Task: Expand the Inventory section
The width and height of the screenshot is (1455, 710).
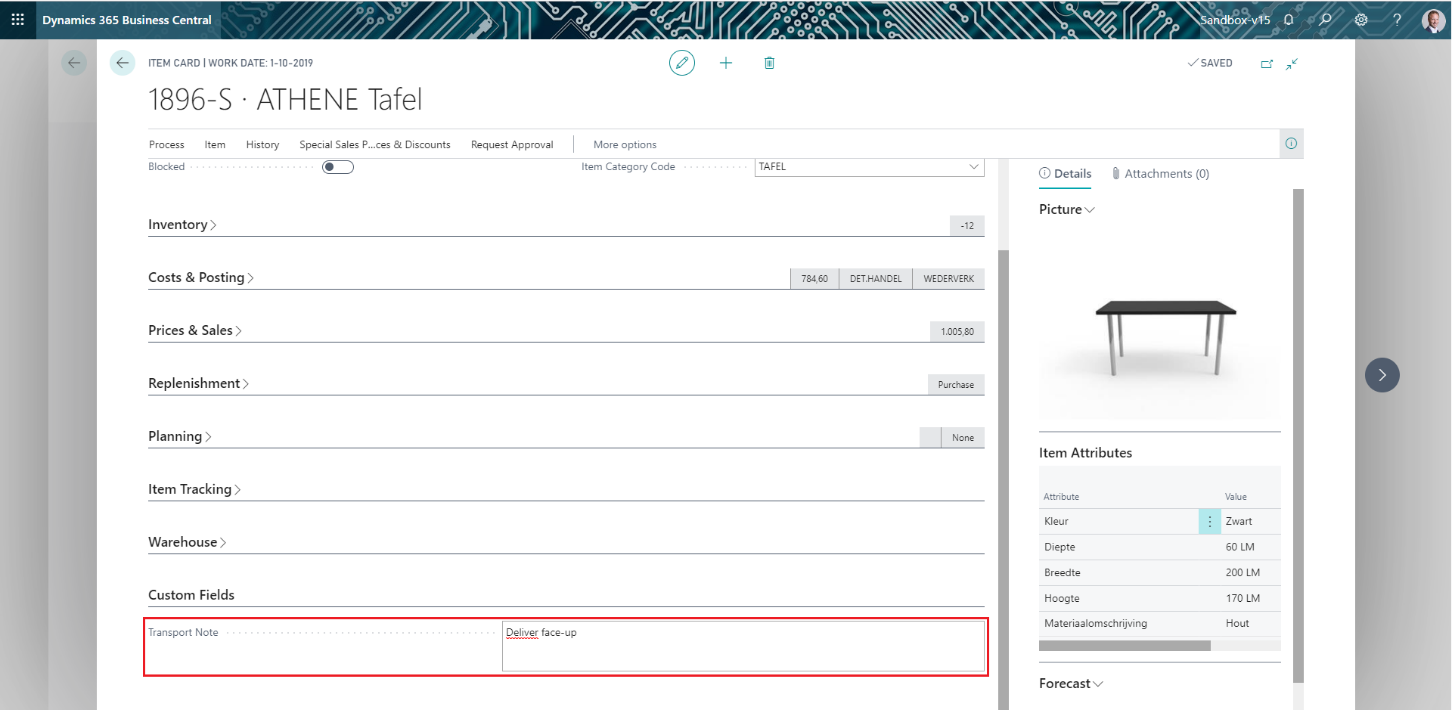Action: click(182, 225)
